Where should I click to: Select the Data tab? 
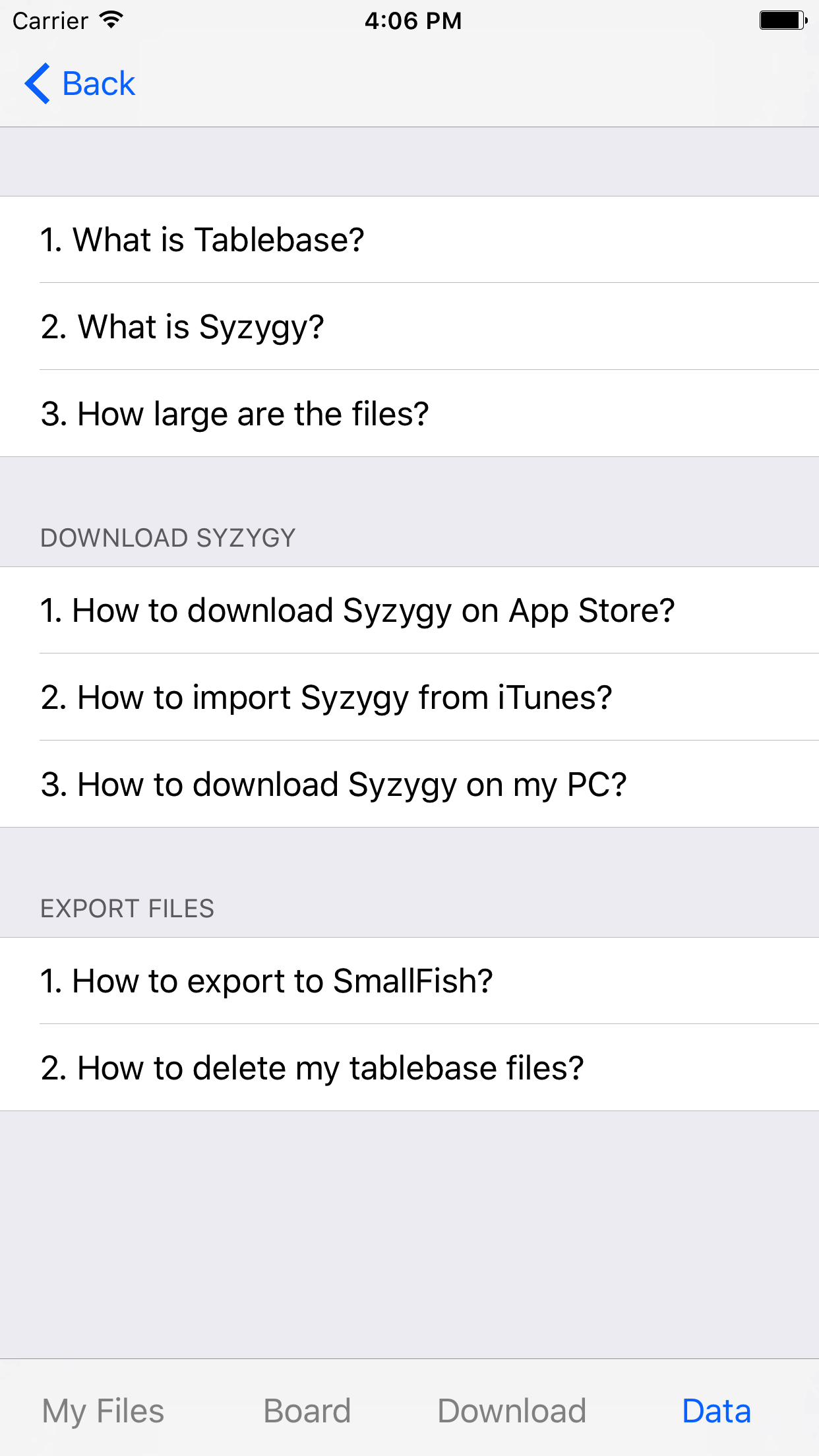(716, 1410)
